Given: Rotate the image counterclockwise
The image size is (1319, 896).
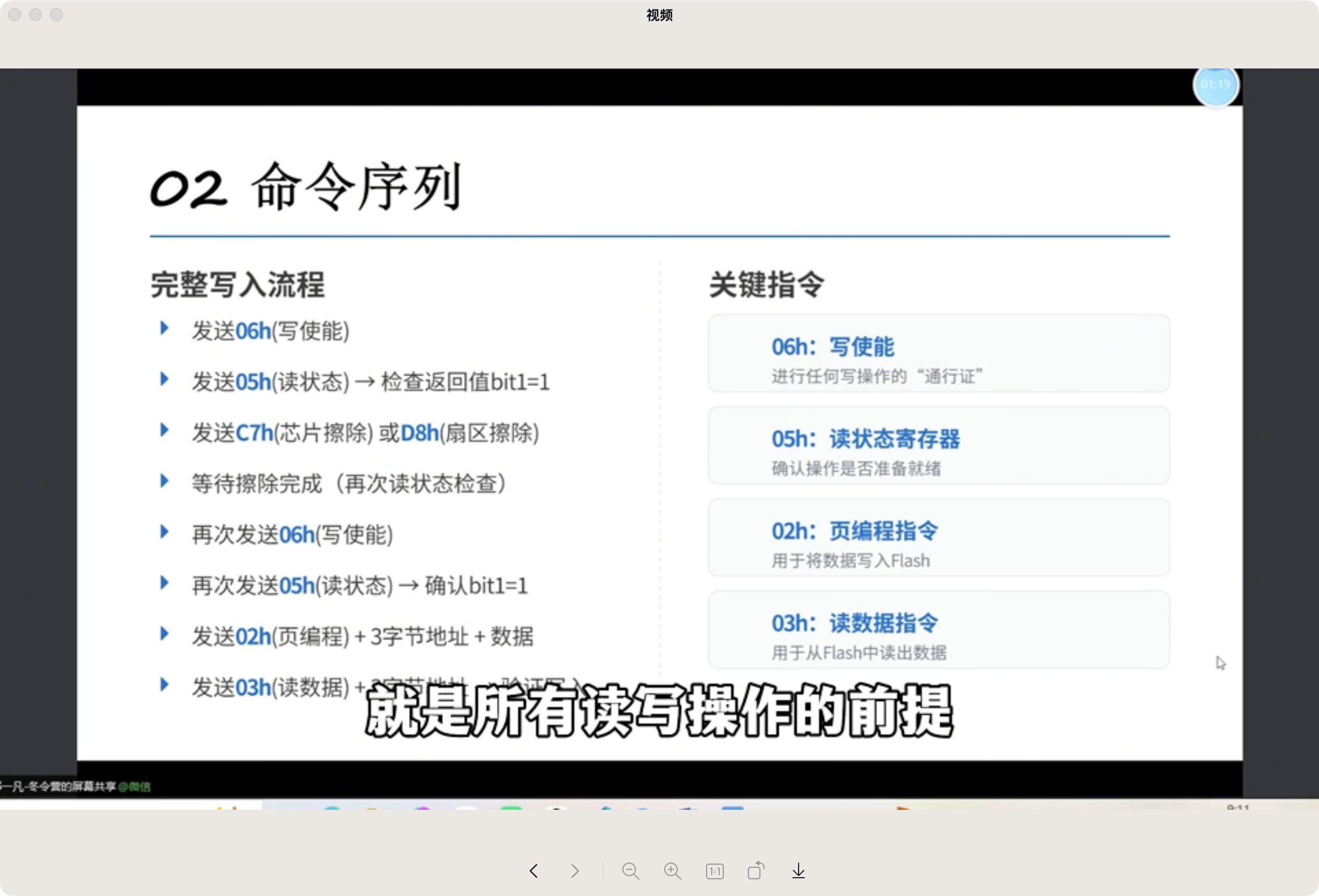Looking at the screenshot, I should click(x=756, y=871).
